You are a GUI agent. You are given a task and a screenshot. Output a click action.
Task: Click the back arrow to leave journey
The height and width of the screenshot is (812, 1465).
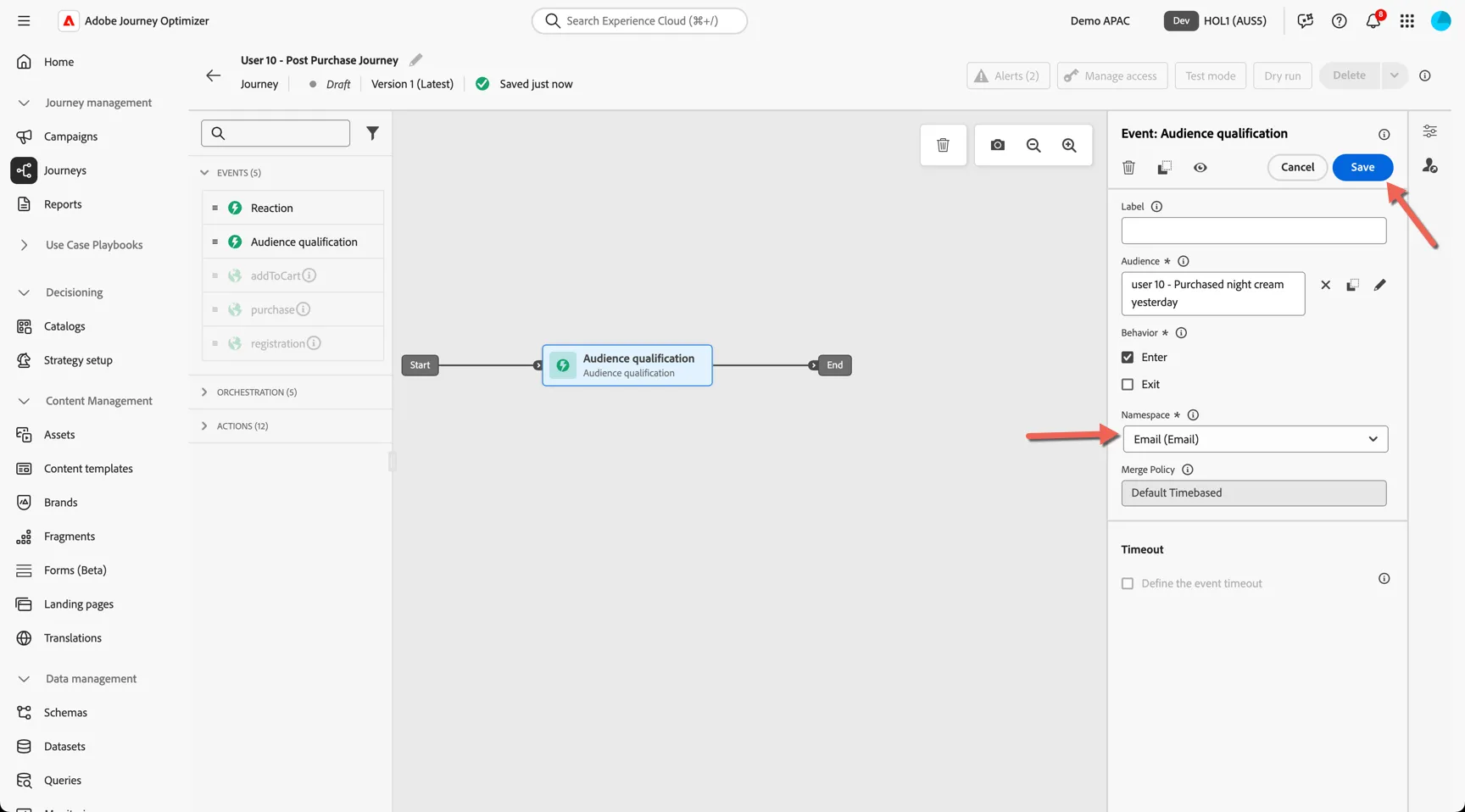point(213,75)
